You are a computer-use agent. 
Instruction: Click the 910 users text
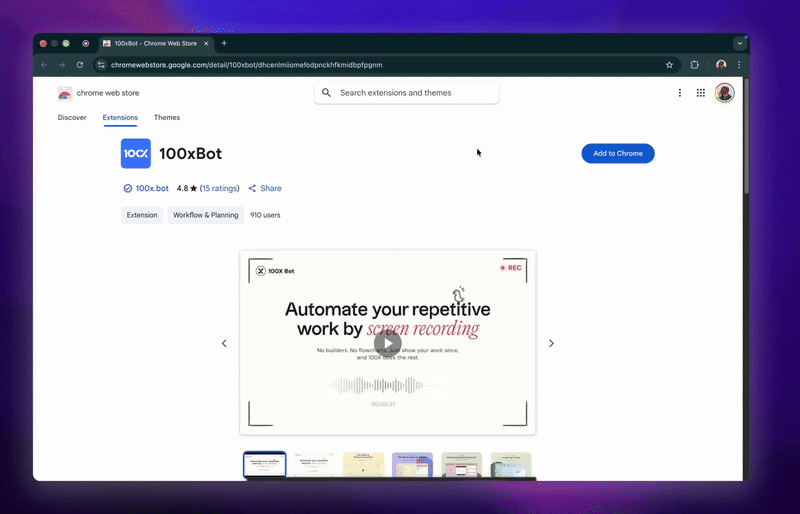(265, 215)
